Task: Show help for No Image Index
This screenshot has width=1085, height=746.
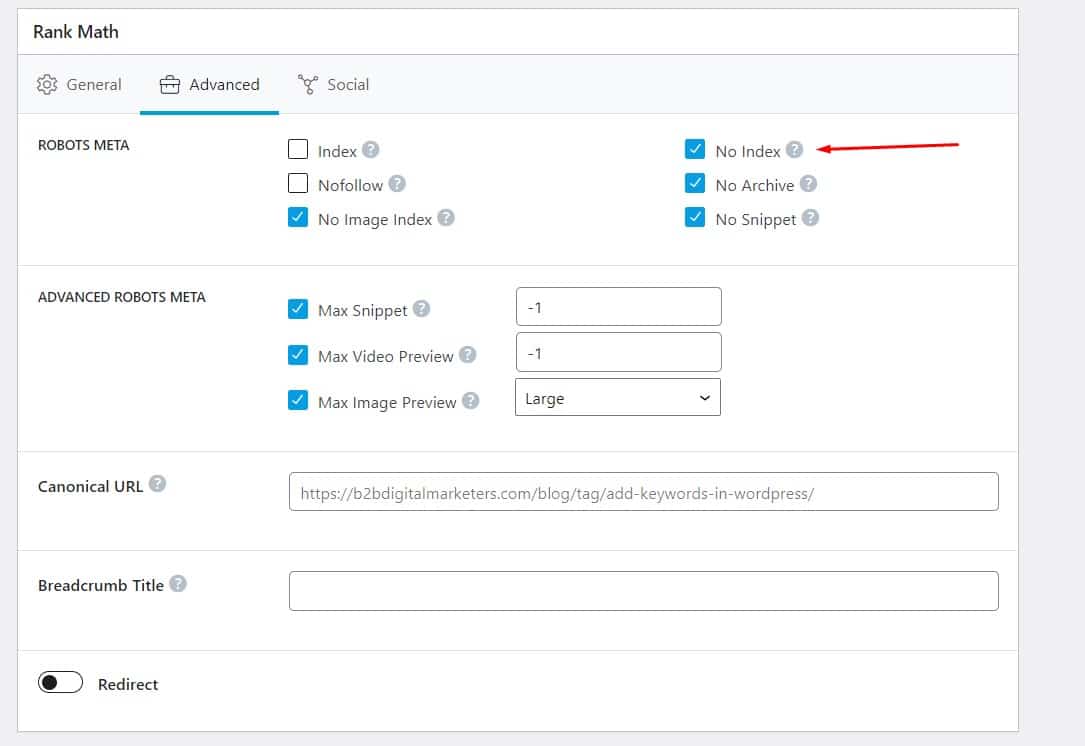Action: 446,218
